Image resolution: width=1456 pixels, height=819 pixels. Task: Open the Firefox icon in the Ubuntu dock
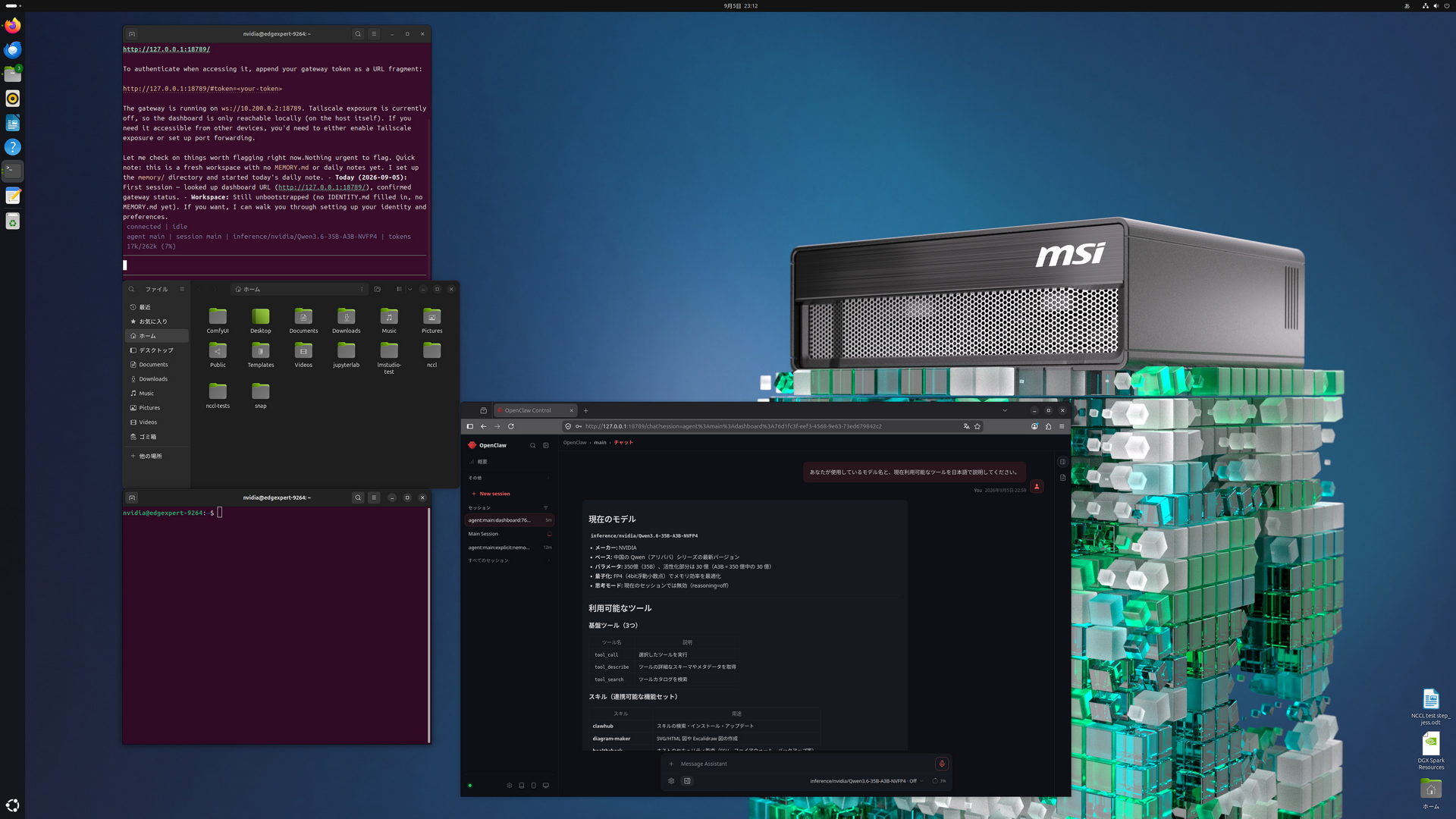tap(12, 25)
